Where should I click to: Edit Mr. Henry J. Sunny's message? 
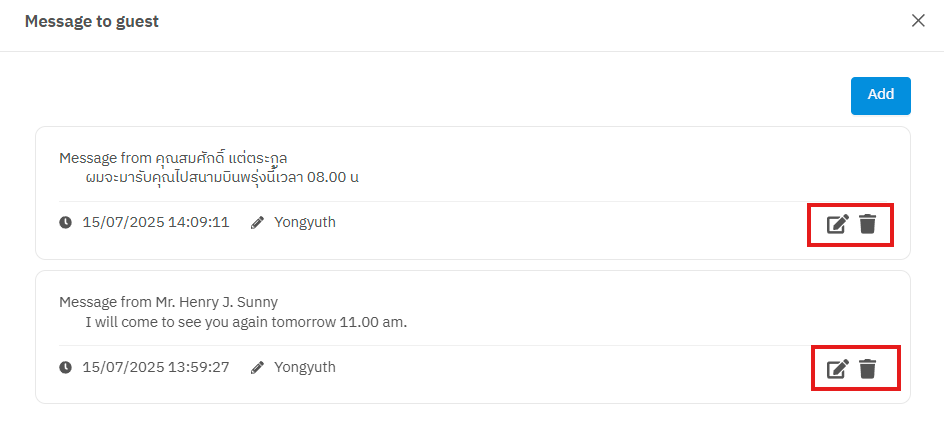click(x=837, y=369)
